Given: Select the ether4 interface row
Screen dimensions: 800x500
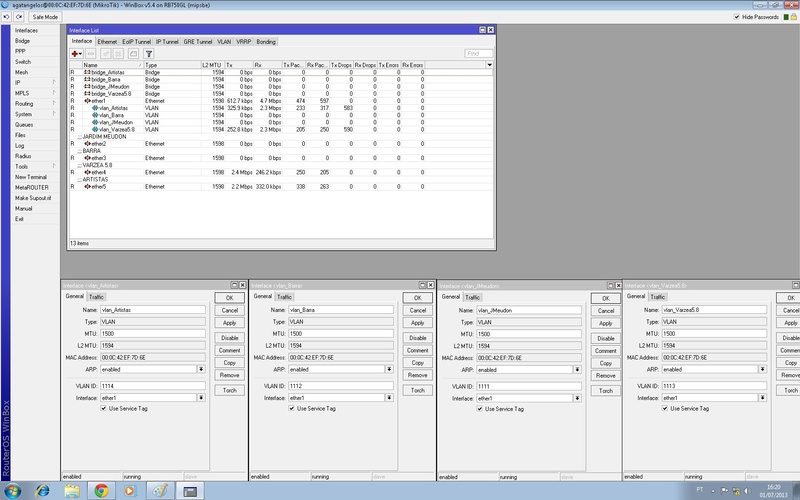Looking at the screenshot, I should click(281, 172).
